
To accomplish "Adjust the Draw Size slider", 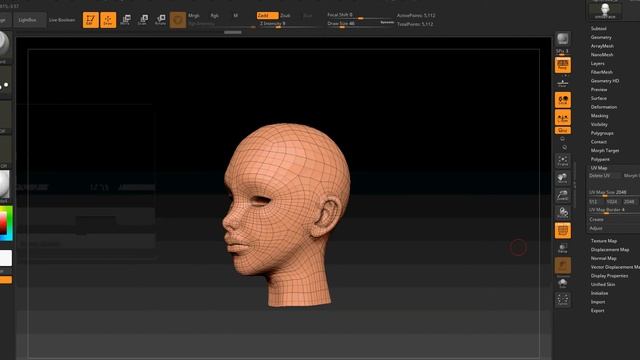I will [x=359, y=24].
